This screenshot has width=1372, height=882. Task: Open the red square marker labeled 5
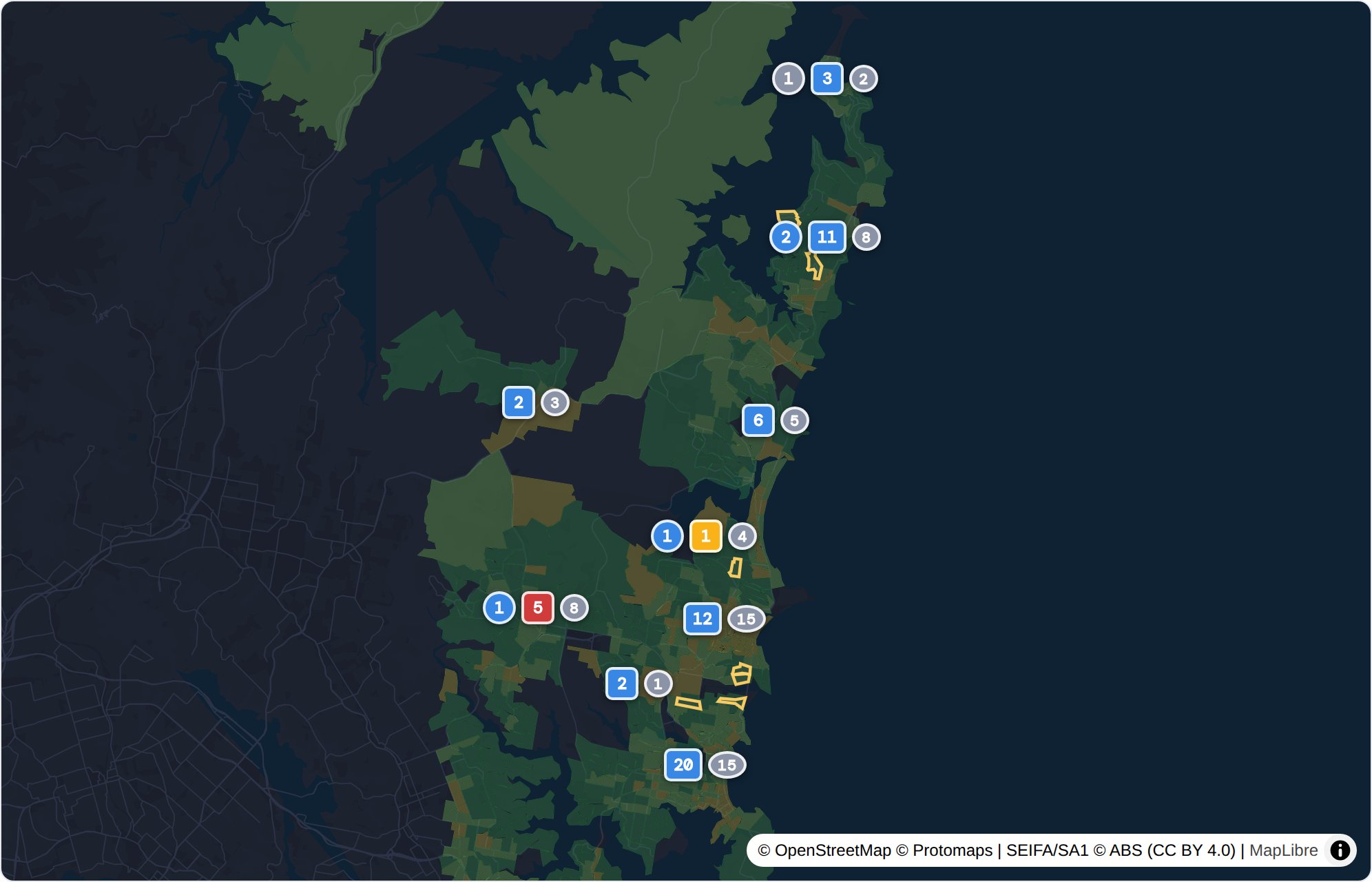click(538, 608)
